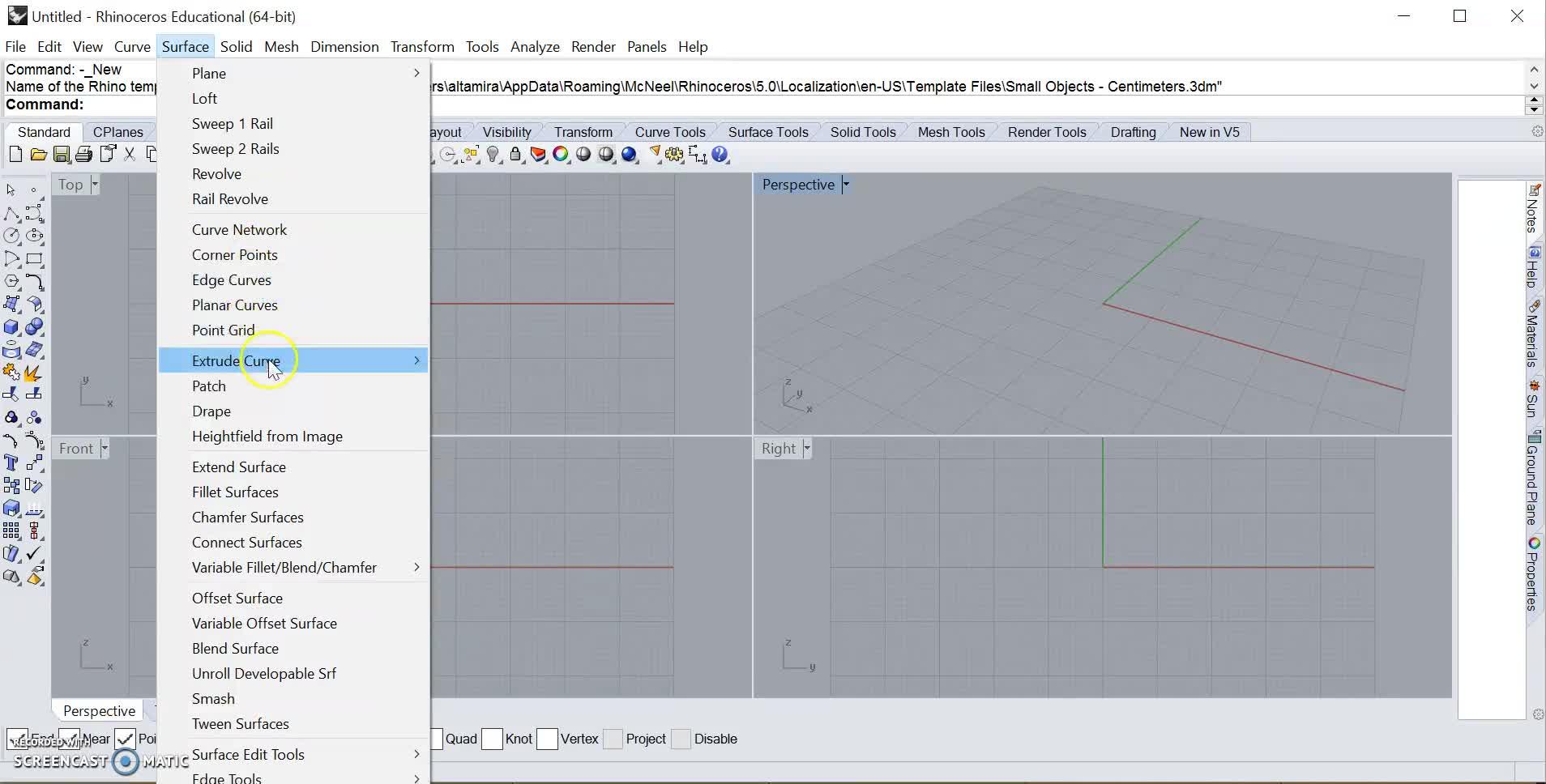
Task: Click the light bulb Hide objects icon
Action: click(493, 155)
